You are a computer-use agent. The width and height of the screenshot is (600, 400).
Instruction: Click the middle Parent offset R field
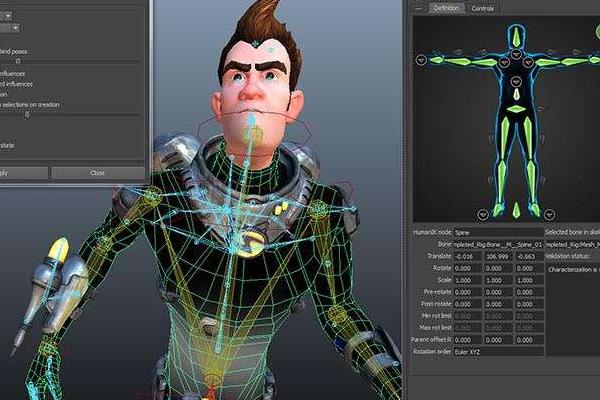point(499,340)
